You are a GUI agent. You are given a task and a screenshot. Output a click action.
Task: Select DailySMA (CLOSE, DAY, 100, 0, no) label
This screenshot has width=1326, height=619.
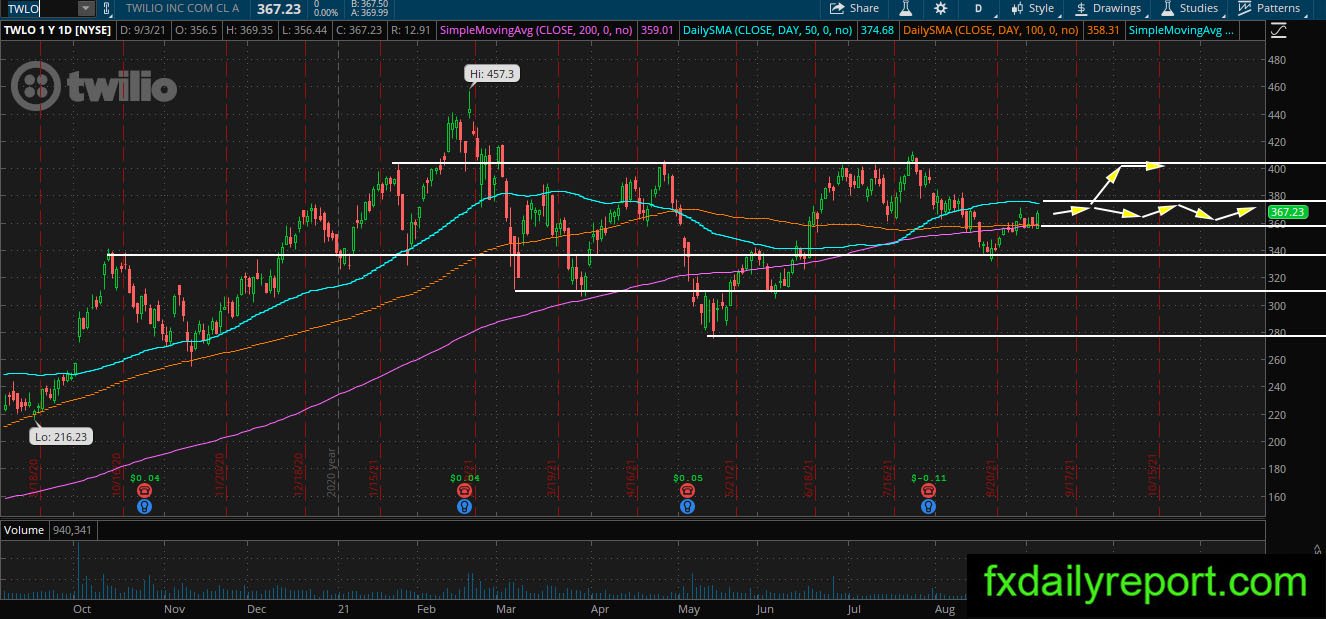pyautogui.click(x=991, y=31)
